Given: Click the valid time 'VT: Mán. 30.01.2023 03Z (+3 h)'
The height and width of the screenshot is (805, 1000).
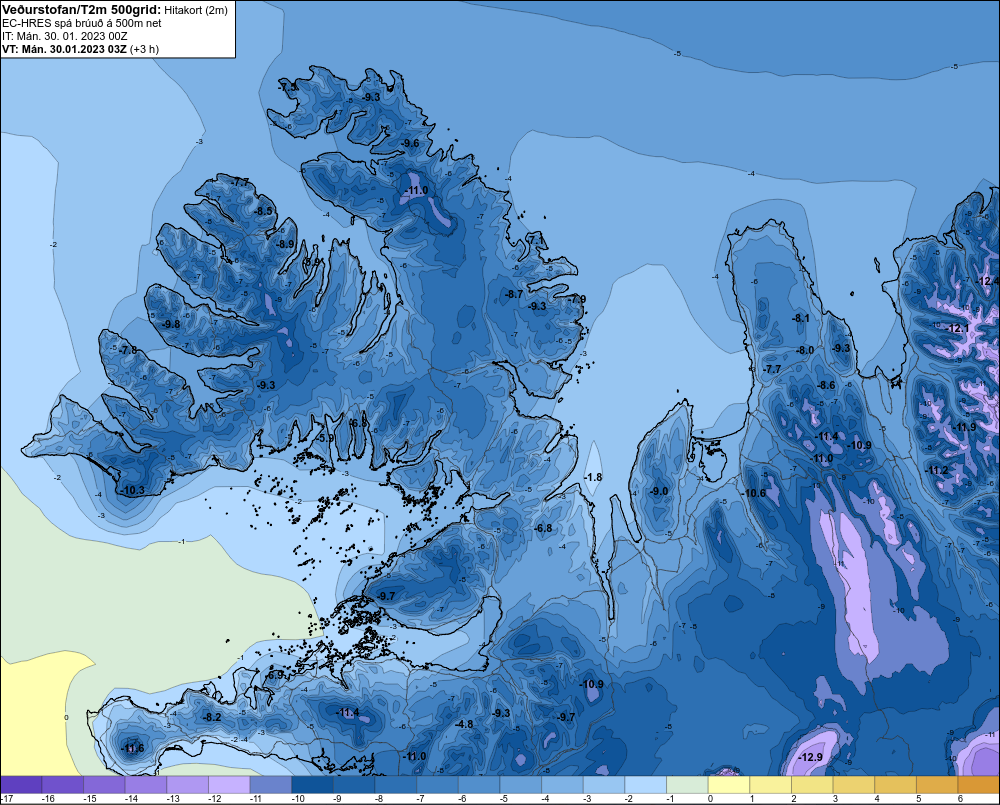Looking at the screenshot, I should coord(80,49).
